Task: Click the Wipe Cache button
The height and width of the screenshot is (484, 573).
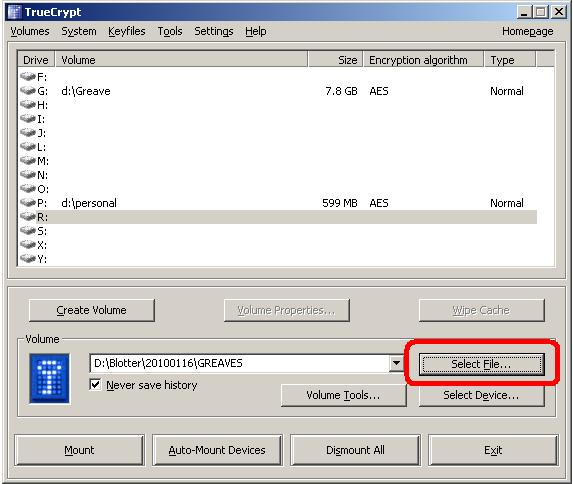Action: click(x=482, y=310)
